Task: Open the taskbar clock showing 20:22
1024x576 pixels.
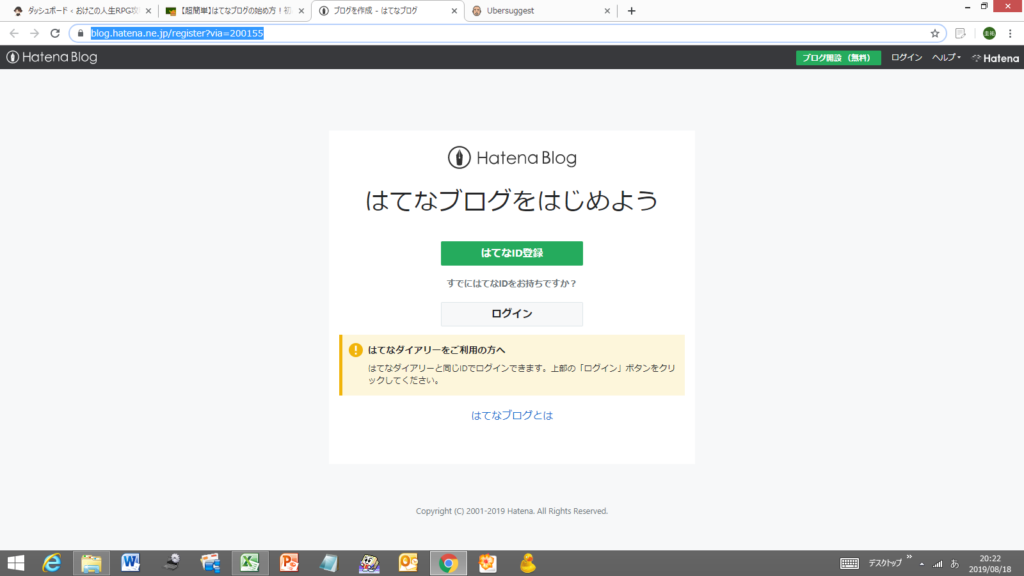Action: click(x=990, y=564)
